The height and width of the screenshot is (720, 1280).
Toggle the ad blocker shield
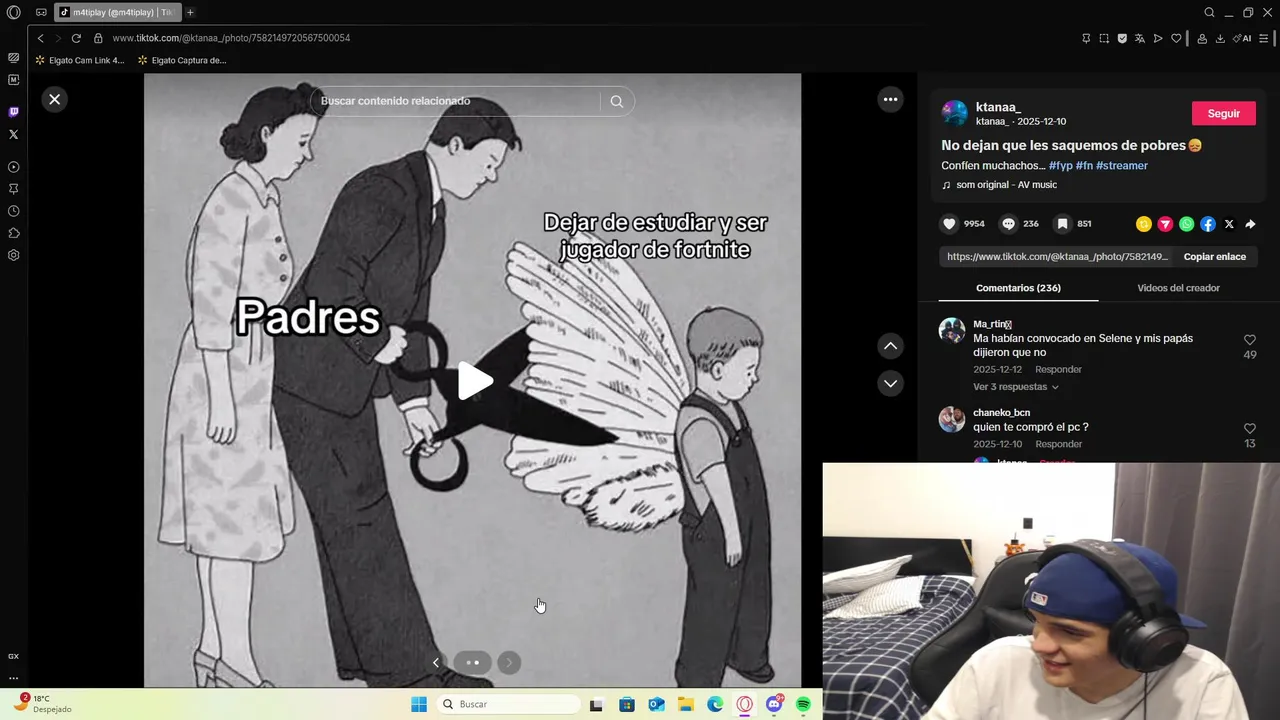(1122, 38)
